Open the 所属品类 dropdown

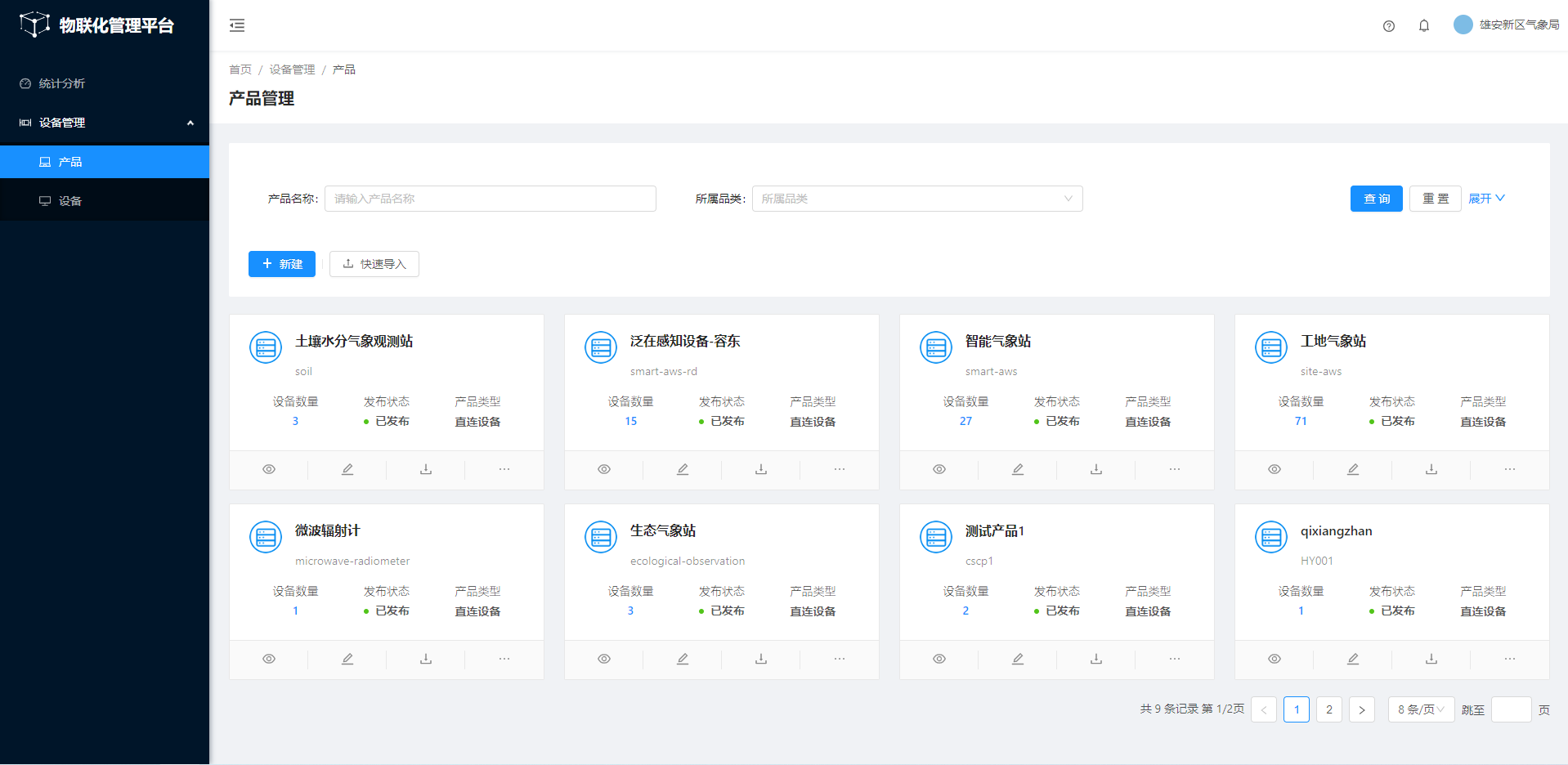point(916,199)
